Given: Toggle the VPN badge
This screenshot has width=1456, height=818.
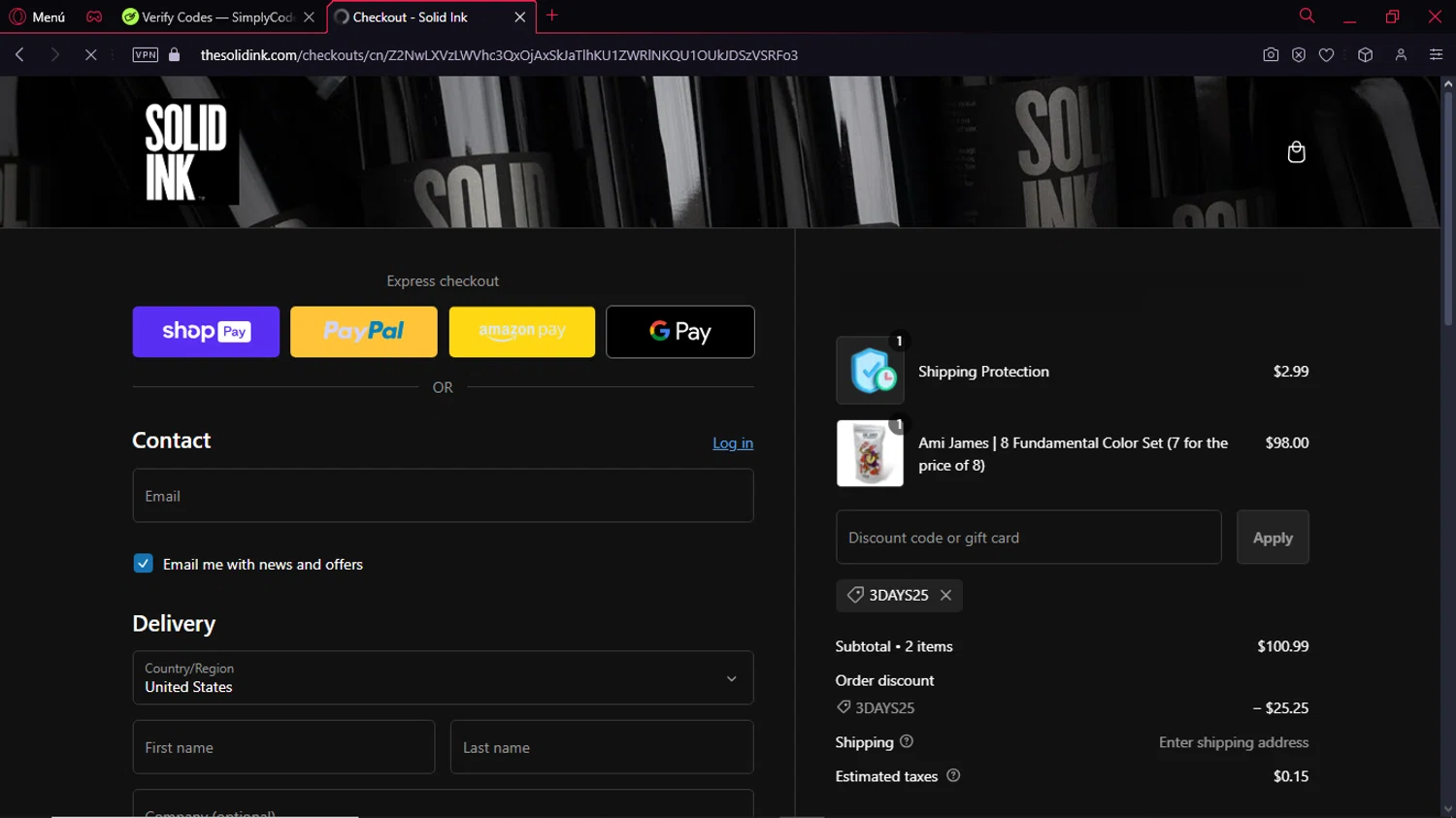Looking at the screenshot, I should click(146, 55).
